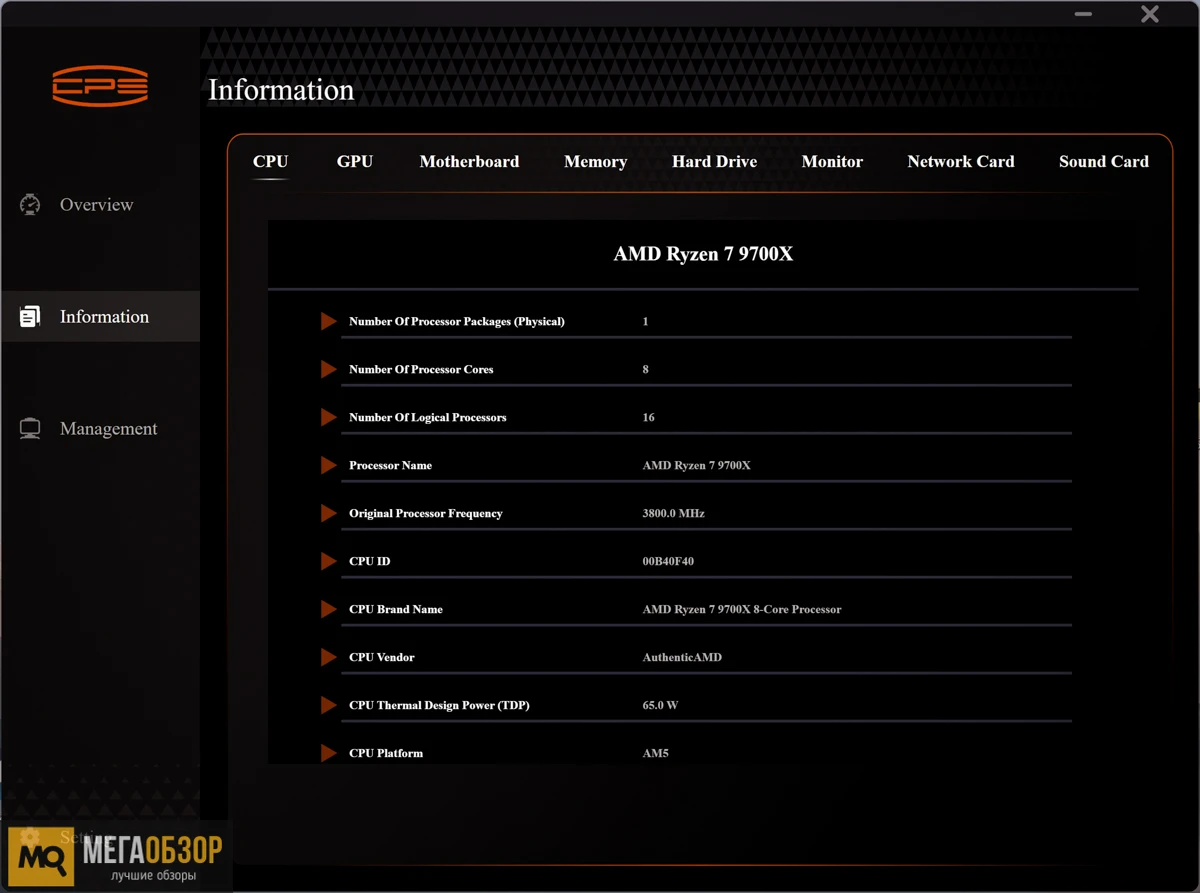Click arrow beside Number Of Processor Cores
Image resolution: width=1200 pixels, height=893 pixels.
(x=328, y=369)
